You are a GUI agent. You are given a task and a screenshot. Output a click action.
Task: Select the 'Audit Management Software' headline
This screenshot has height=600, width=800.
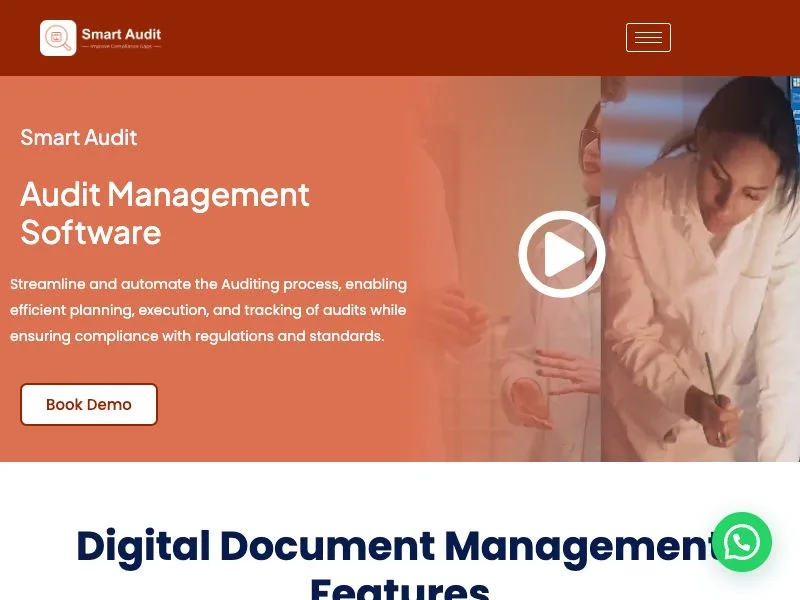click(x=165, y=213)
